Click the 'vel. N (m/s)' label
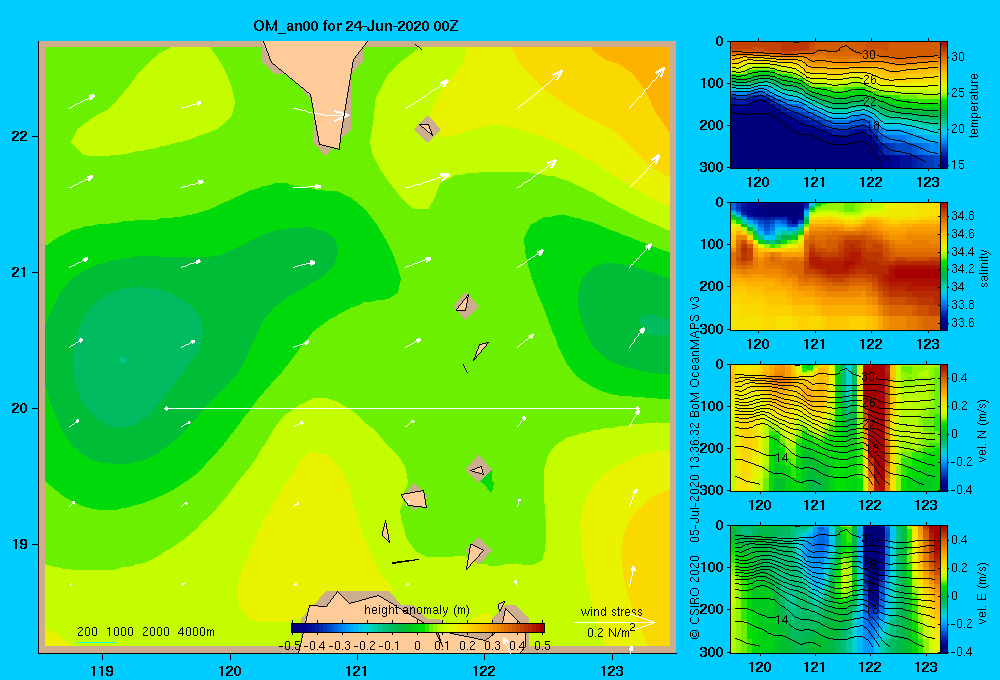This screenshot has height=680, width=1000. [983, 431]
